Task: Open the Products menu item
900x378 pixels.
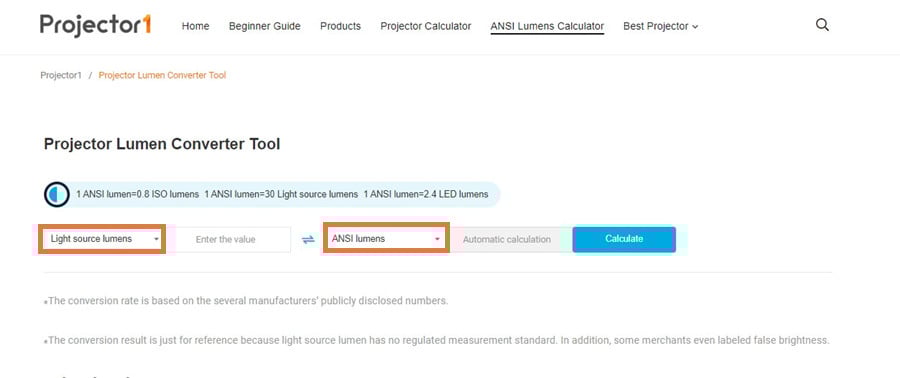Action: click(x=340, y=26)
